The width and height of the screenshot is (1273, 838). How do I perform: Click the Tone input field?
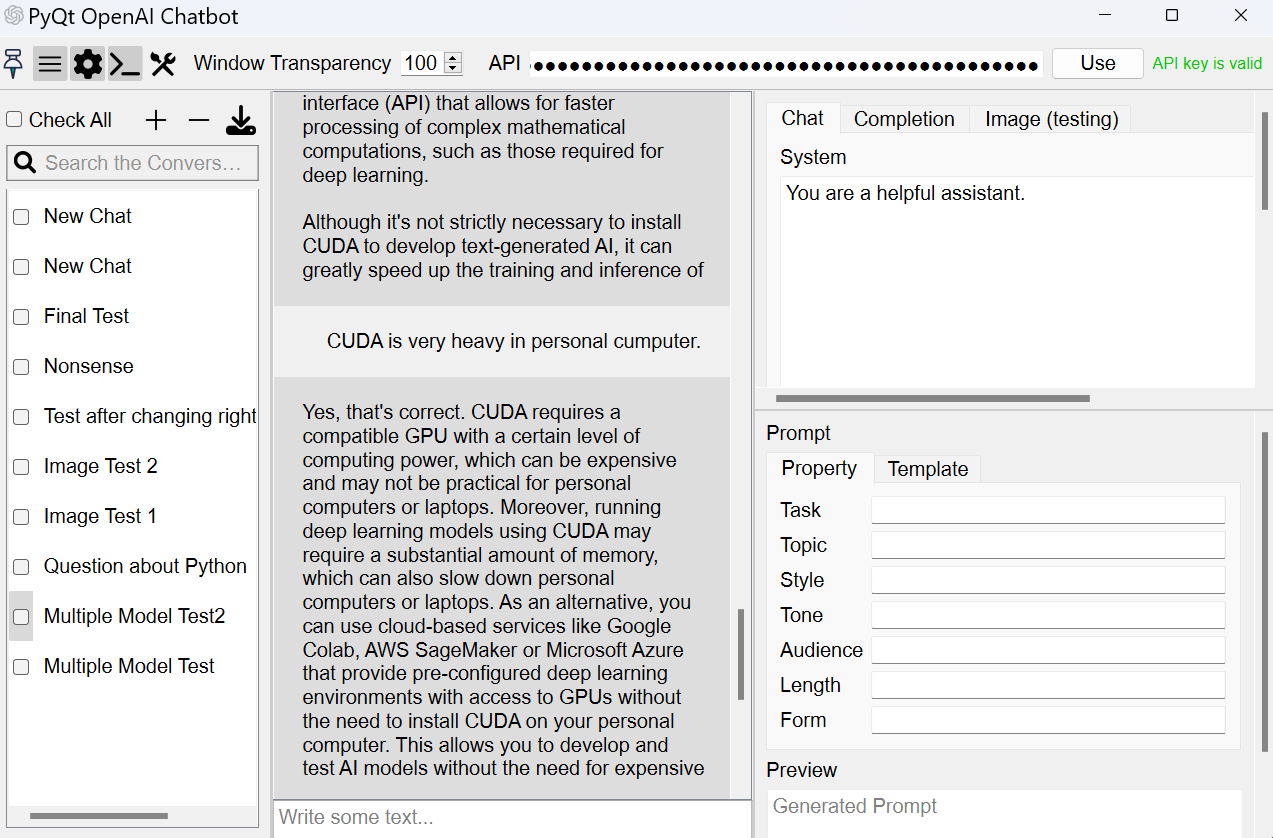[x=1048, y=615]
